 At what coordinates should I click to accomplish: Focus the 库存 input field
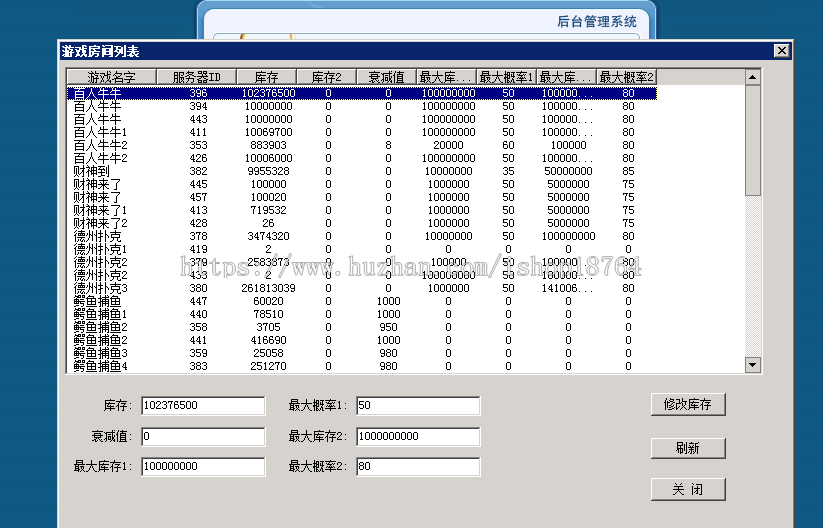(x=203, y=406)
